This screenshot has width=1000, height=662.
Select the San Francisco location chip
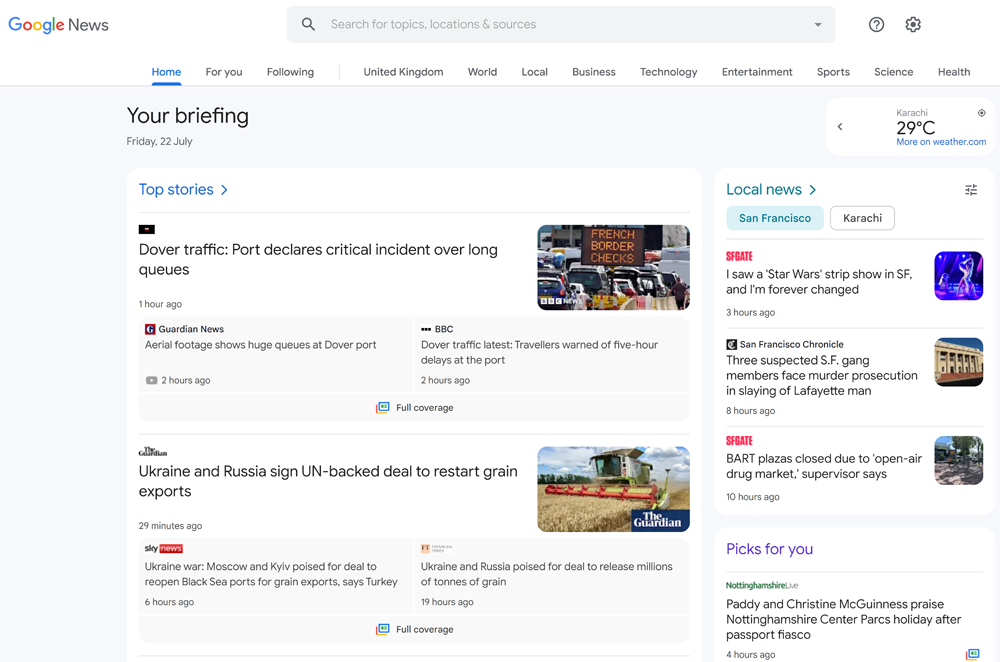point(775,218)
